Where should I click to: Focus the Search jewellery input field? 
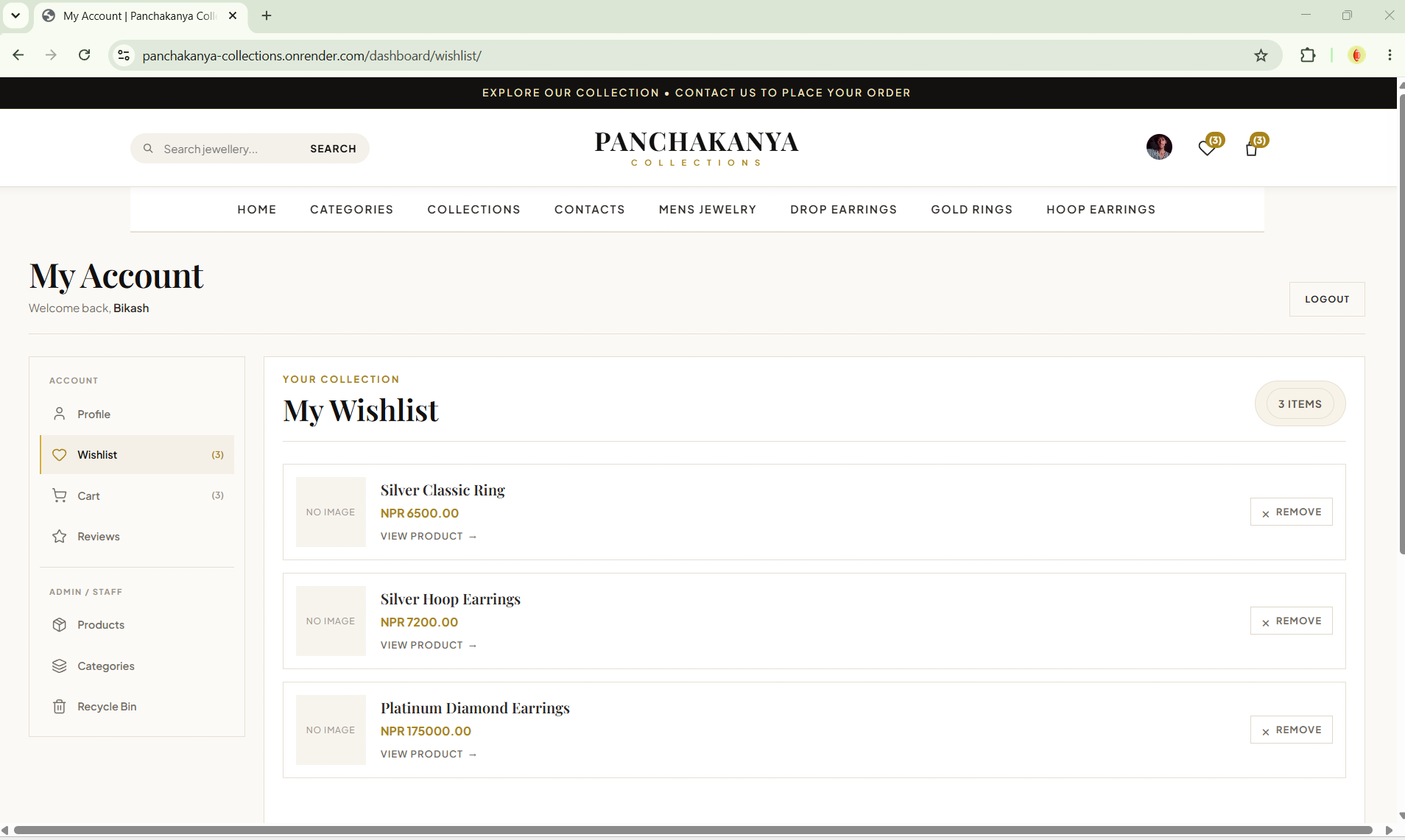click(228, 149)
